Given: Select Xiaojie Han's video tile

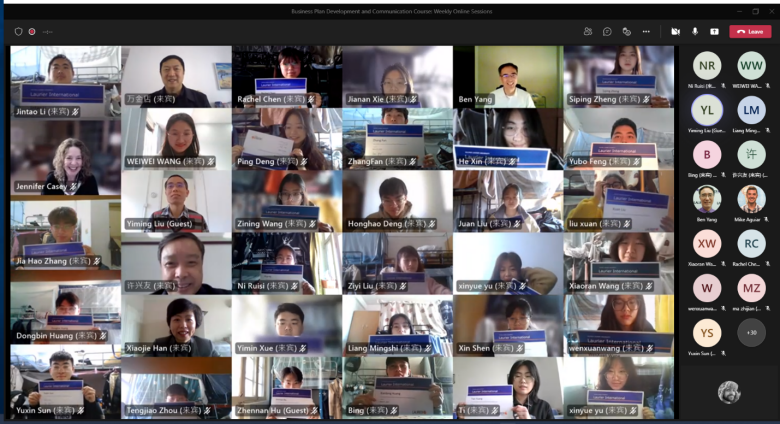Looking at the screenshot, I should click(176, 325).
